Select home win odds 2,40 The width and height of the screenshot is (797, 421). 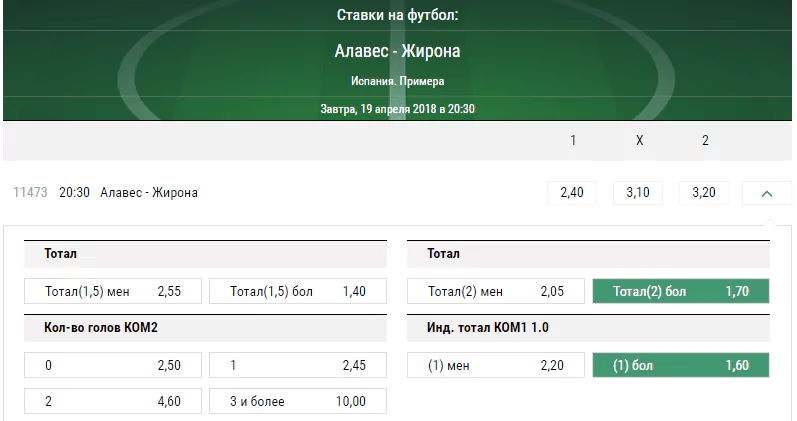[572, 193]
